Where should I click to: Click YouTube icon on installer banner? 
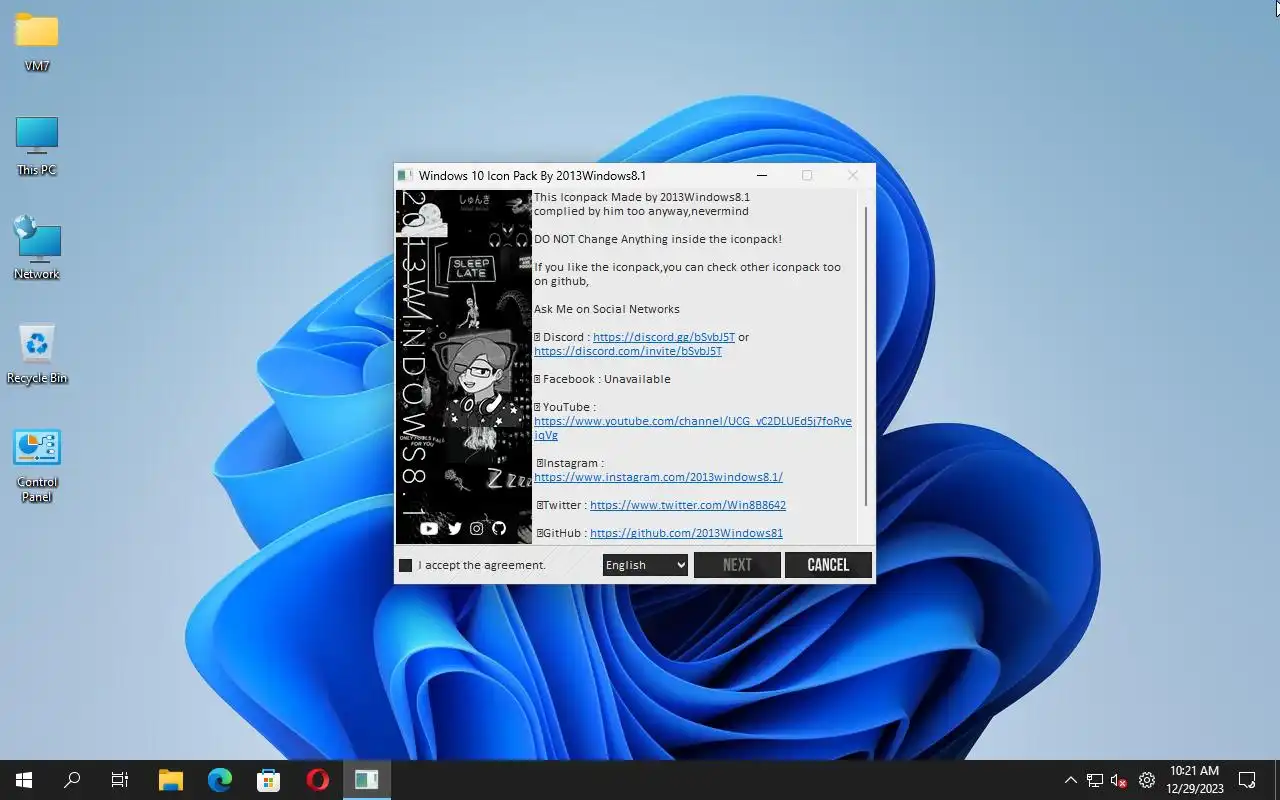coord(429,528)
